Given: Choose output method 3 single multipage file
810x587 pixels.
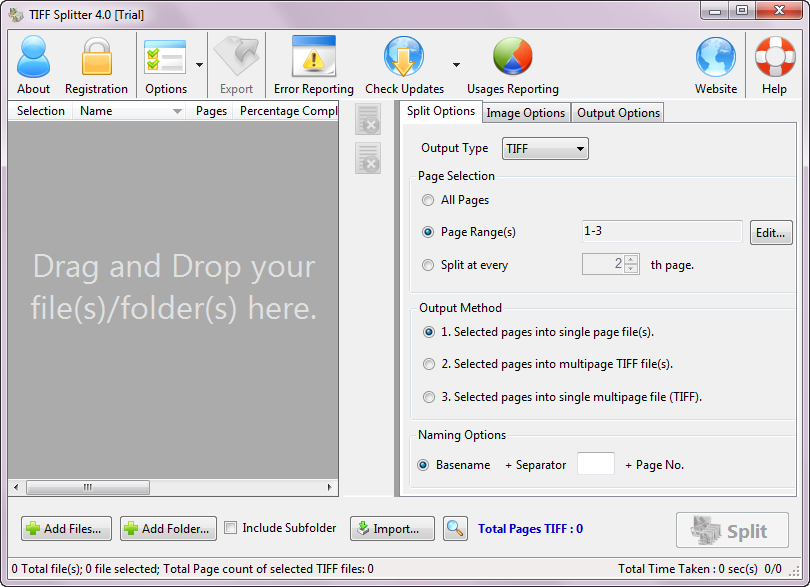Looking at the screenshot, I should (429, 396).
